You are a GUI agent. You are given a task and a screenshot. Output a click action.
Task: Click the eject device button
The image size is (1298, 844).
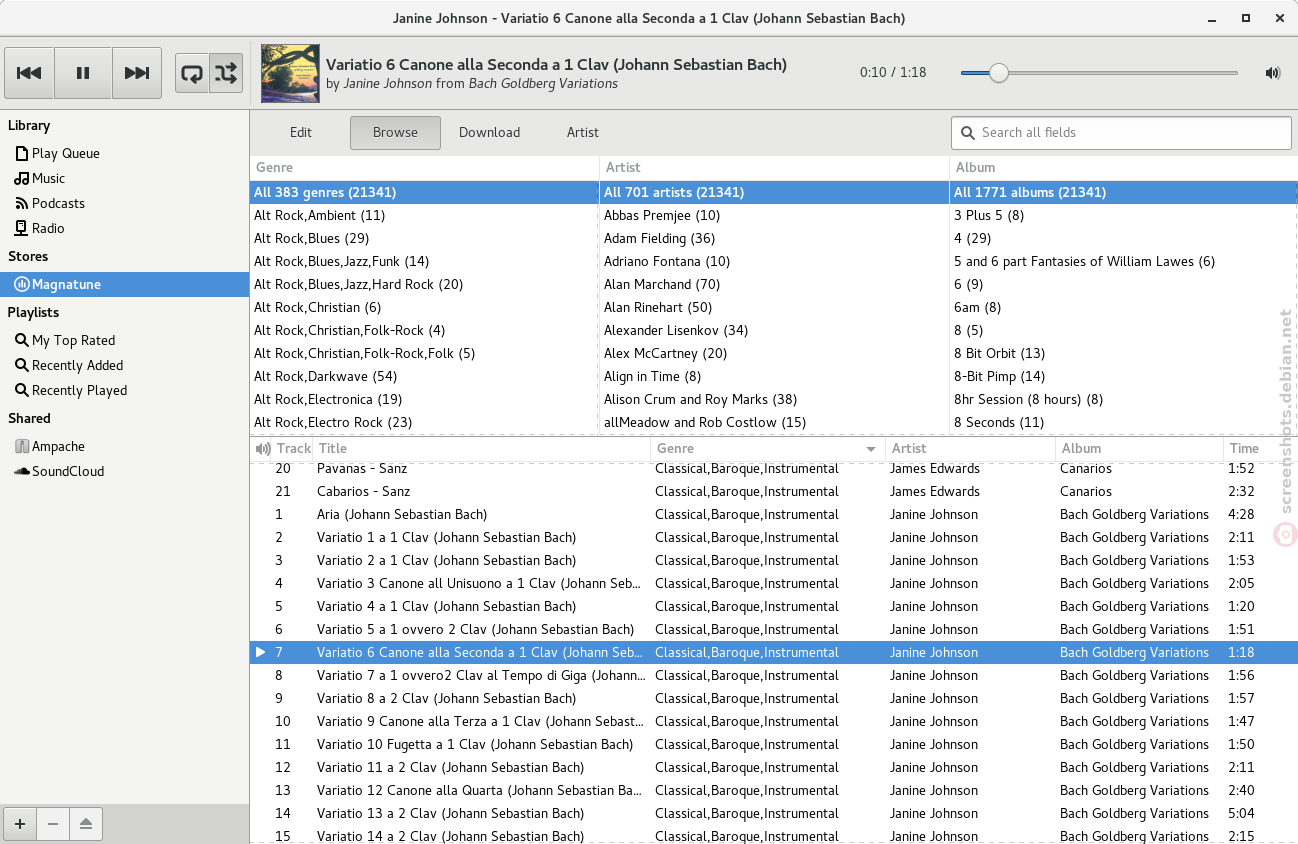tap(86, 824)
